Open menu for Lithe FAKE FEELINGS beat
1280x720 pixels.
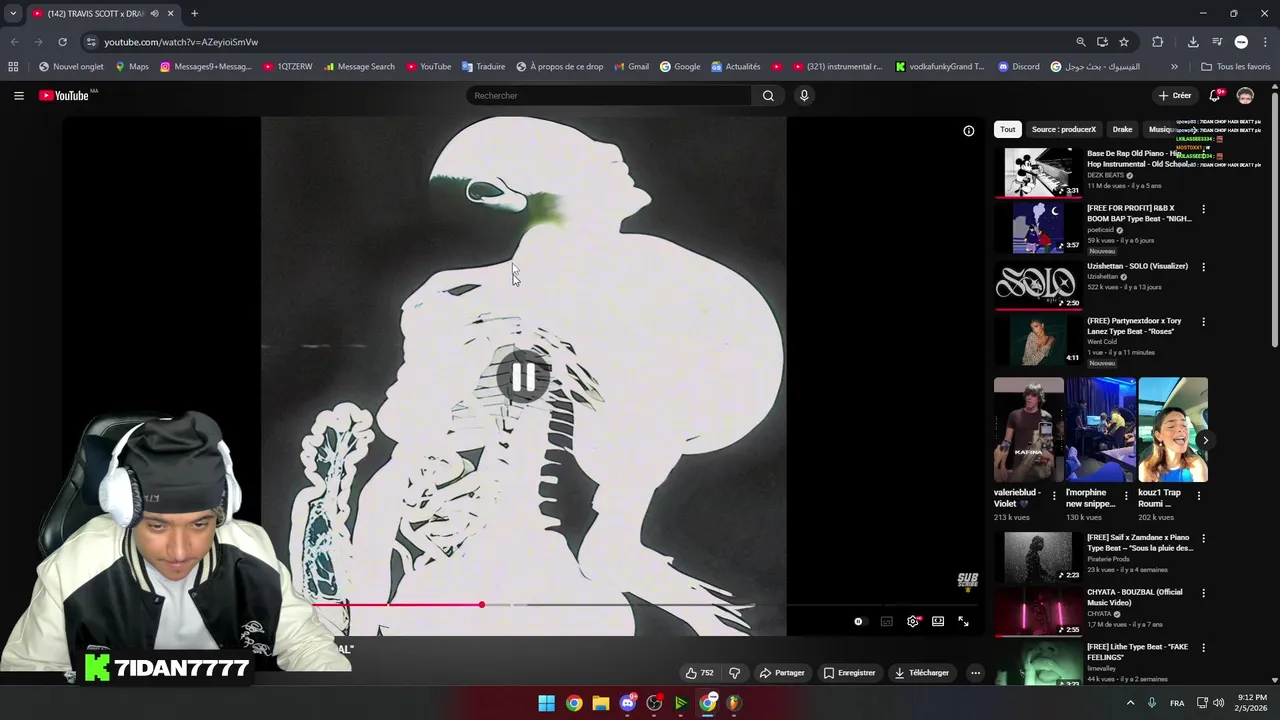pyautogui.click(x=1203, y=648)
